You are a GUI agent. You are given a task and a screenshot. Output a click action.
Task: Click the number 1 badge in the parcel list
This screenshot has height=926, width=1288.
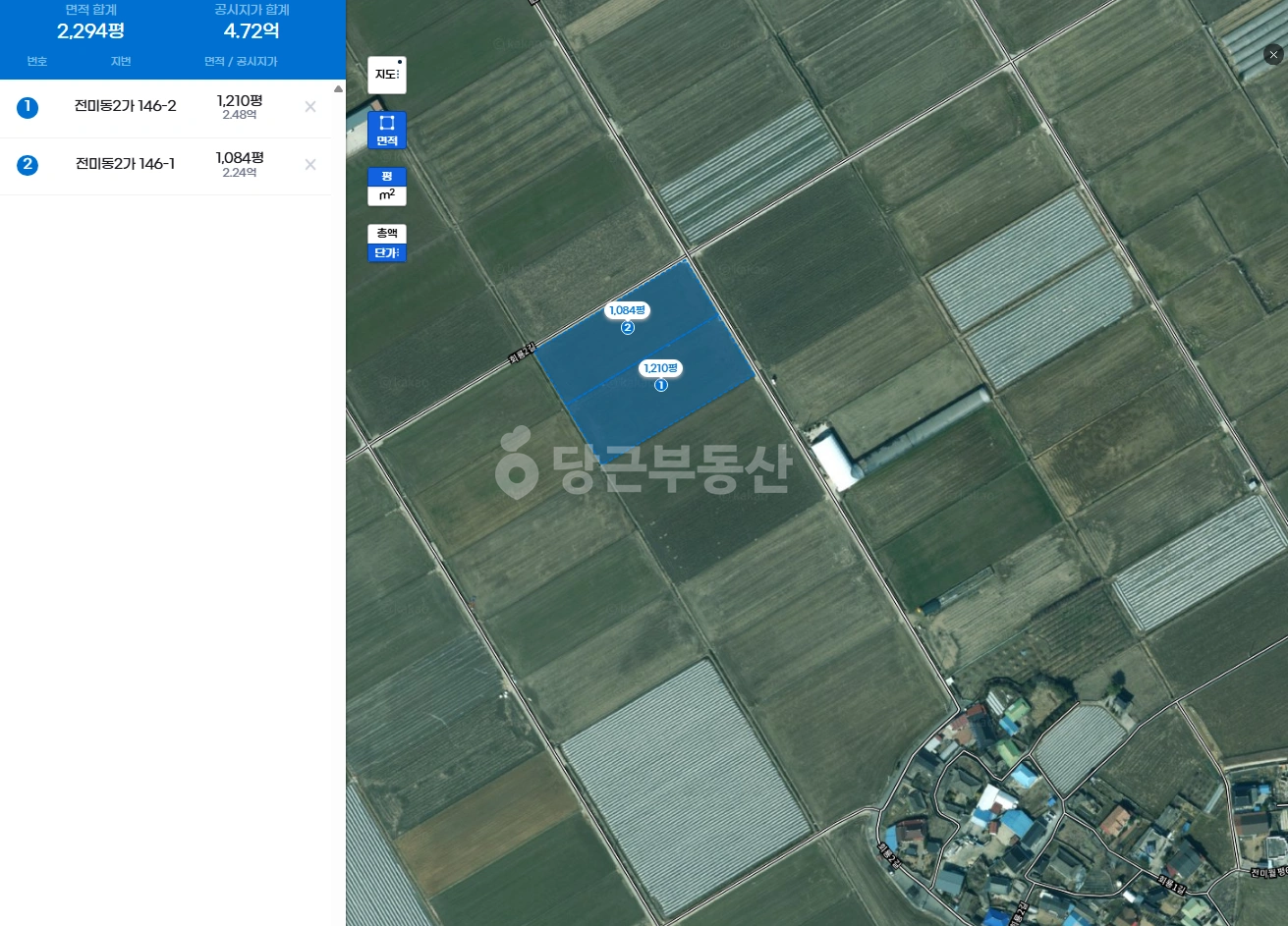28,107
